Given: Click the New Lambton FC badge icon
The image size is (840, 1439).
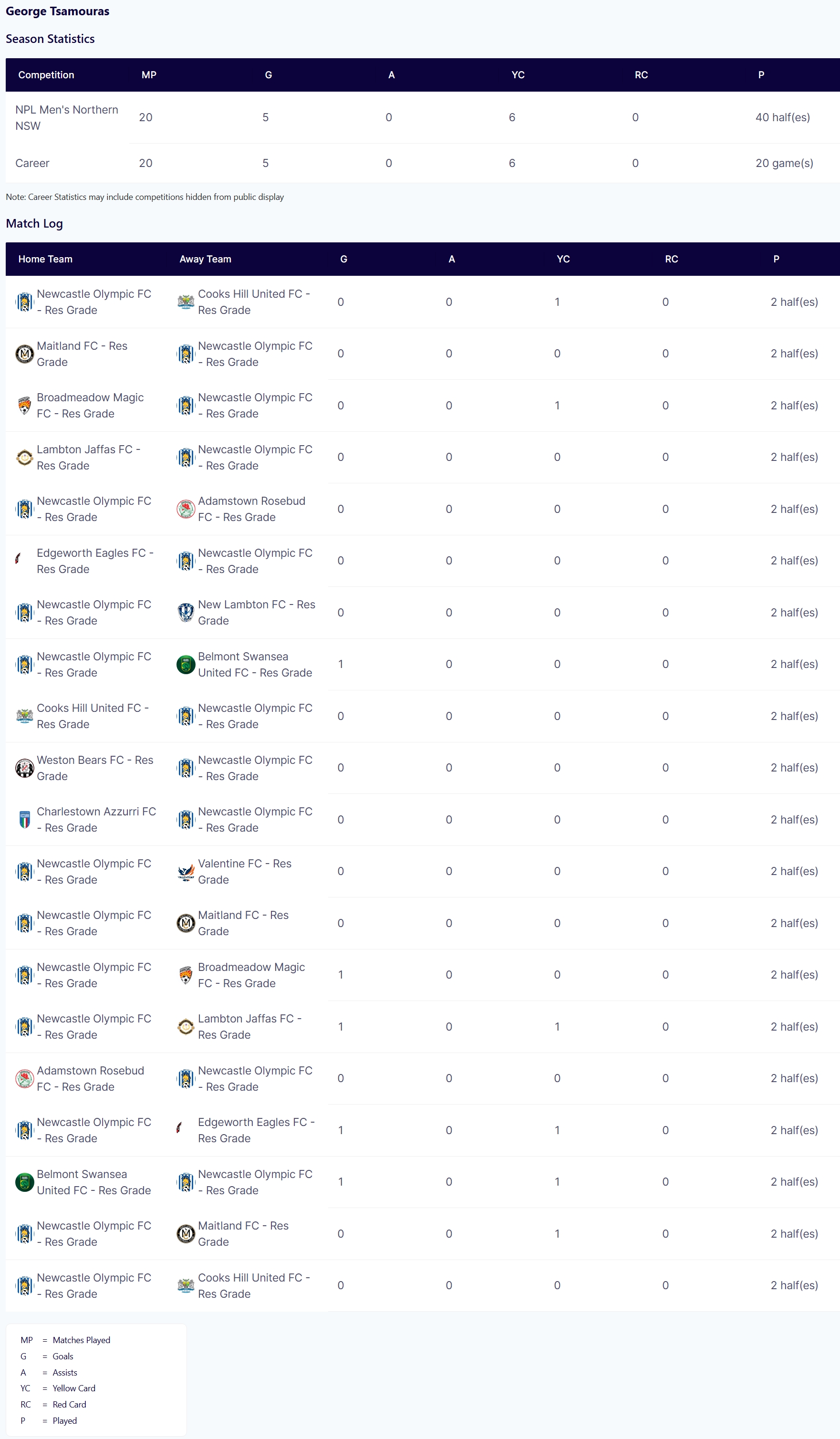Looking at the screenshot, I should [186, 612].
